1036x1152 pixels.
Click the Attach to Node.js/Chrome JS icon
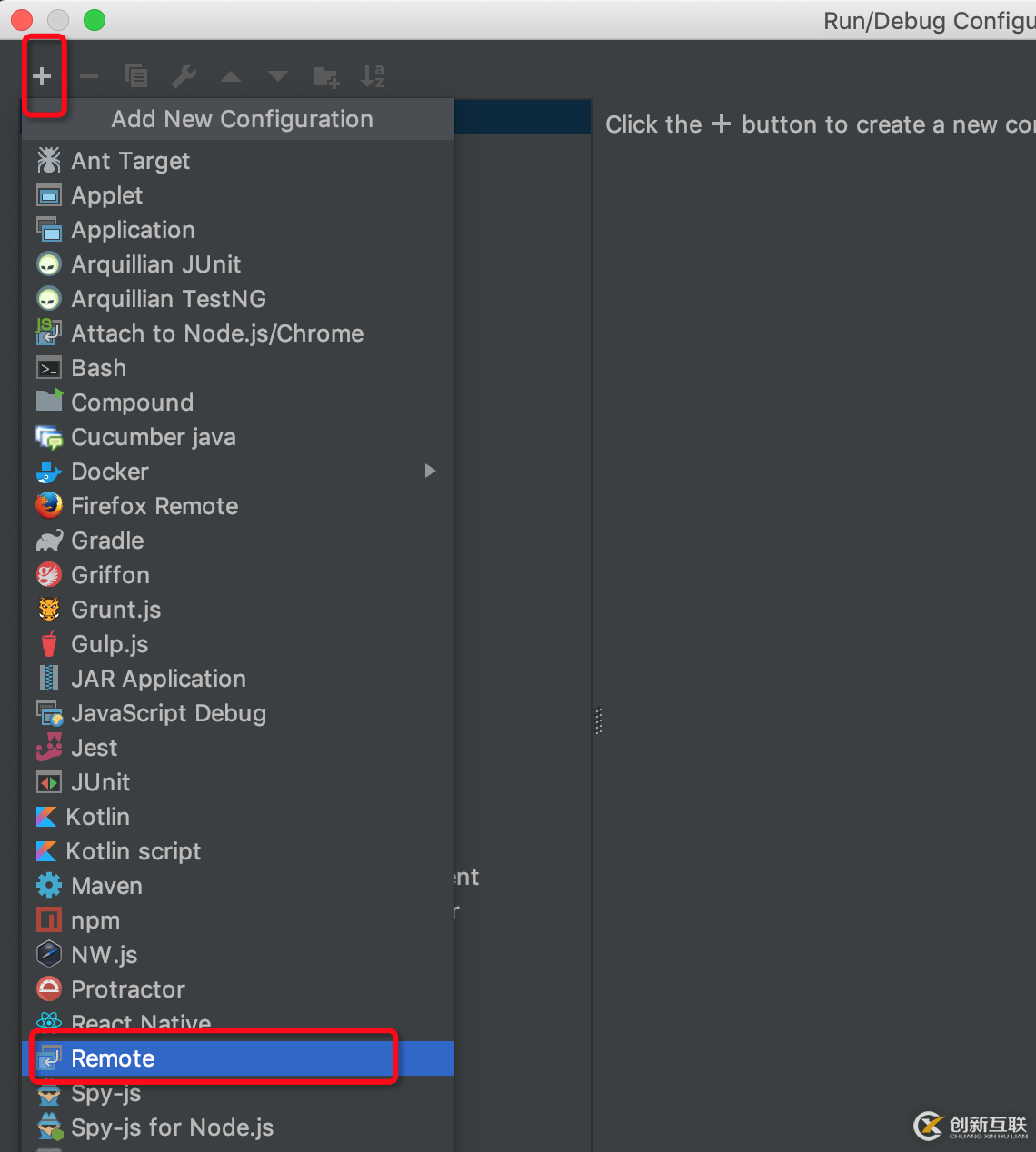coord(49,333)
